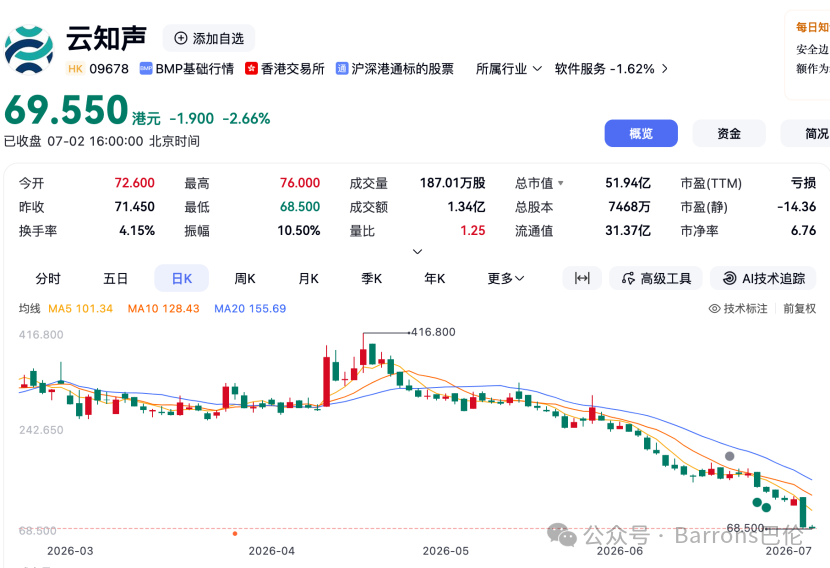Click 成交量 value 187.01万股
Screen dimensions: 830x568
click(453, 183)
